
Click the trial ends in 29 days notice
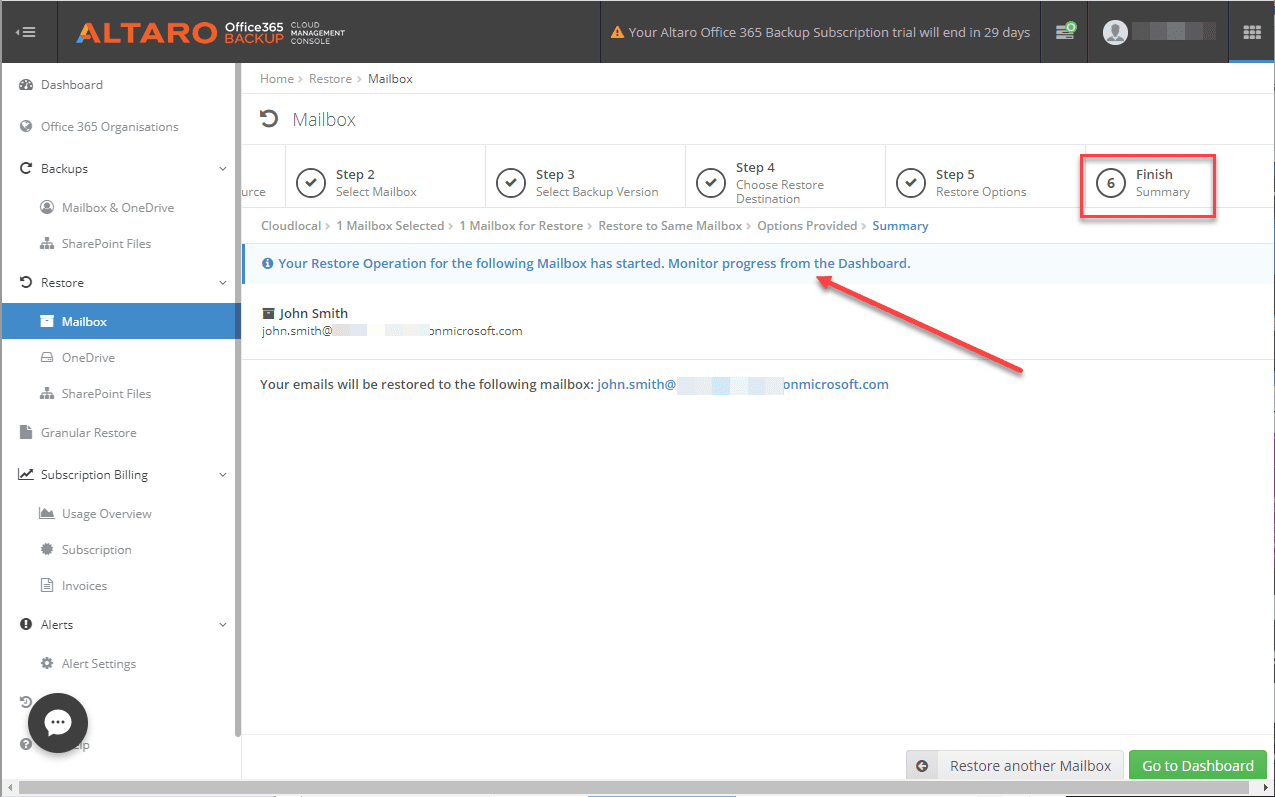[829, 32]
